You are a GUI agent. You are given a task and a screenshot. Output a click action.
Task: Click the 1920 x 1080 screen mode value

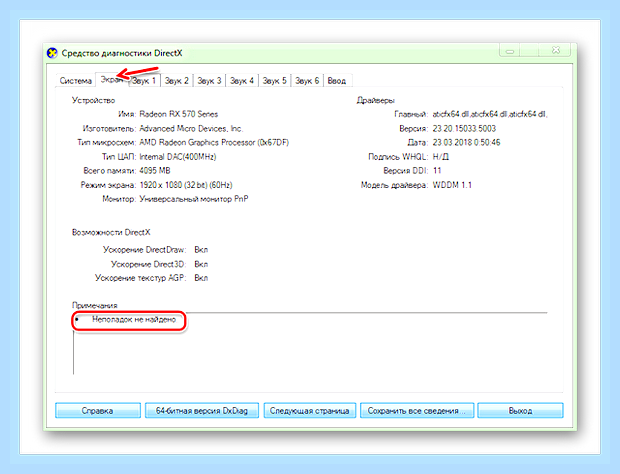(x=186, y=185)
